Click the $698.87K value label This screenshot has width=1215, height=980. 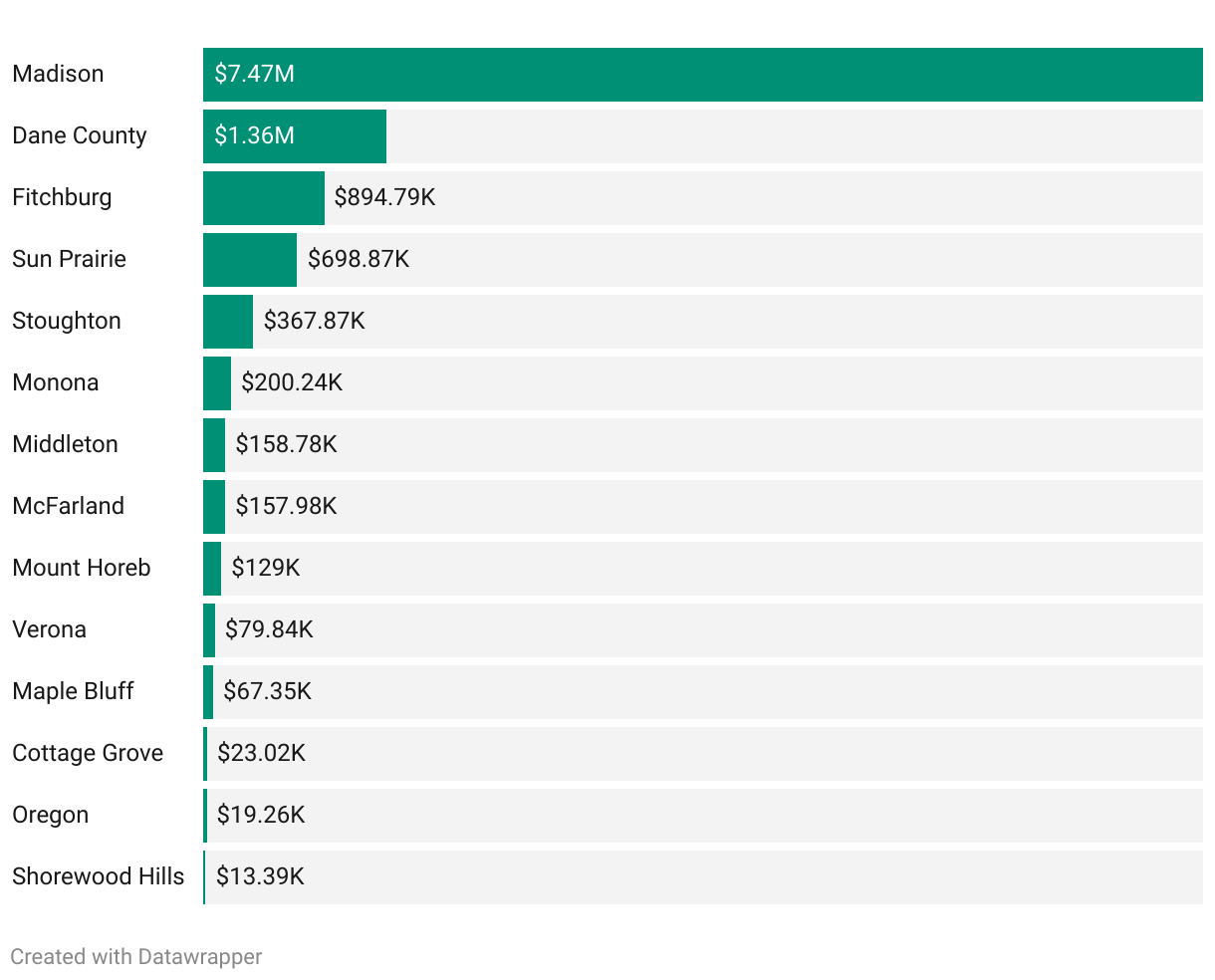point(359,259)
